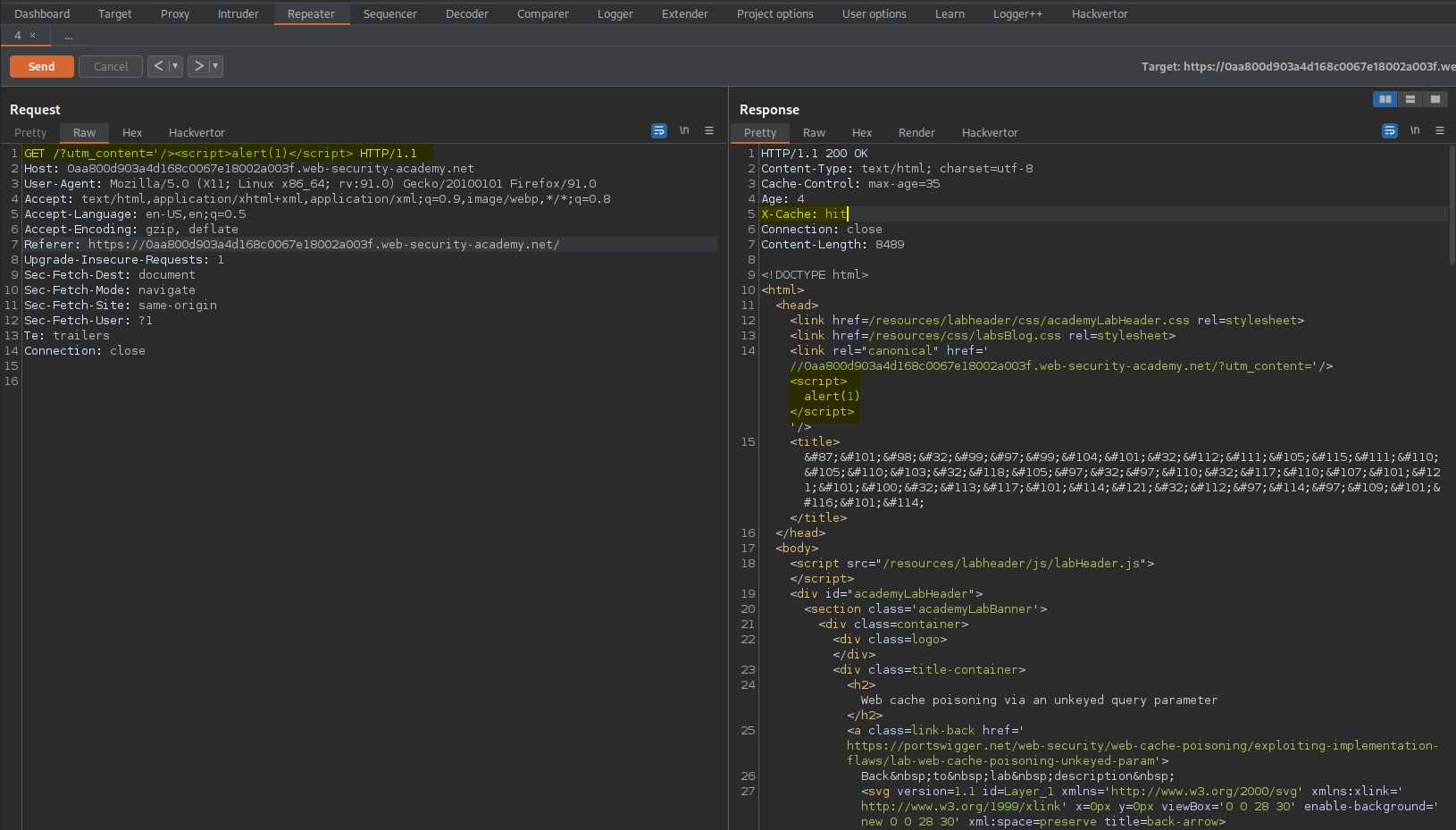Go forward to the next request in history

coord(198,66)
